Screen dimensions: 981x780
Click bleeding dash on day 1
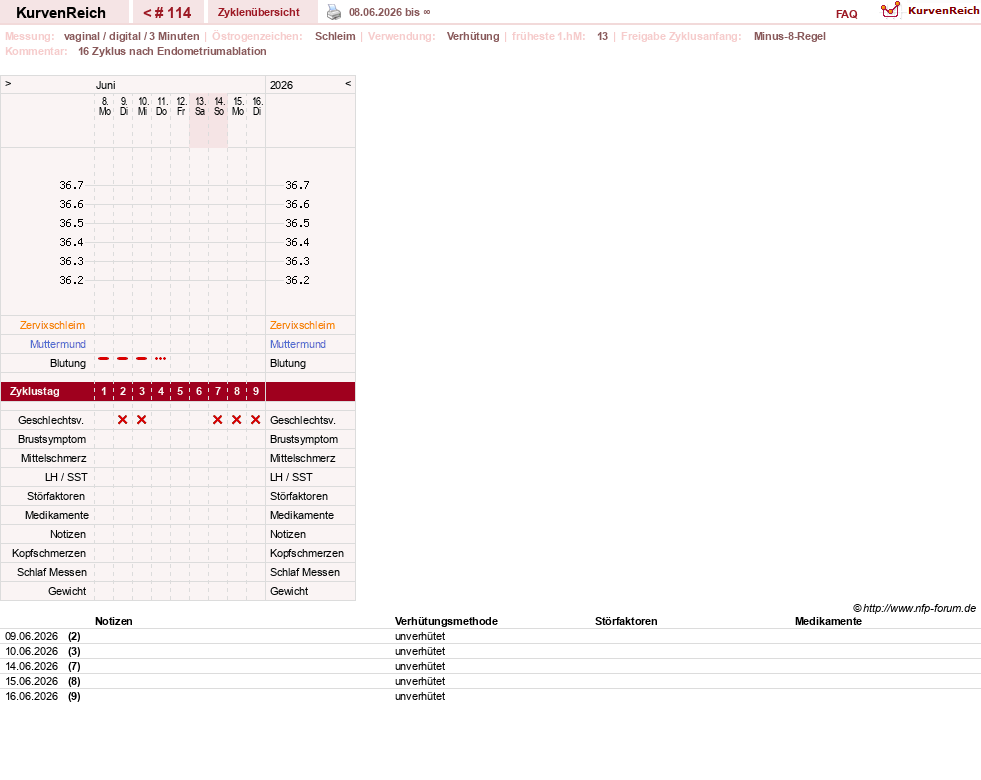tap(104, 358)
